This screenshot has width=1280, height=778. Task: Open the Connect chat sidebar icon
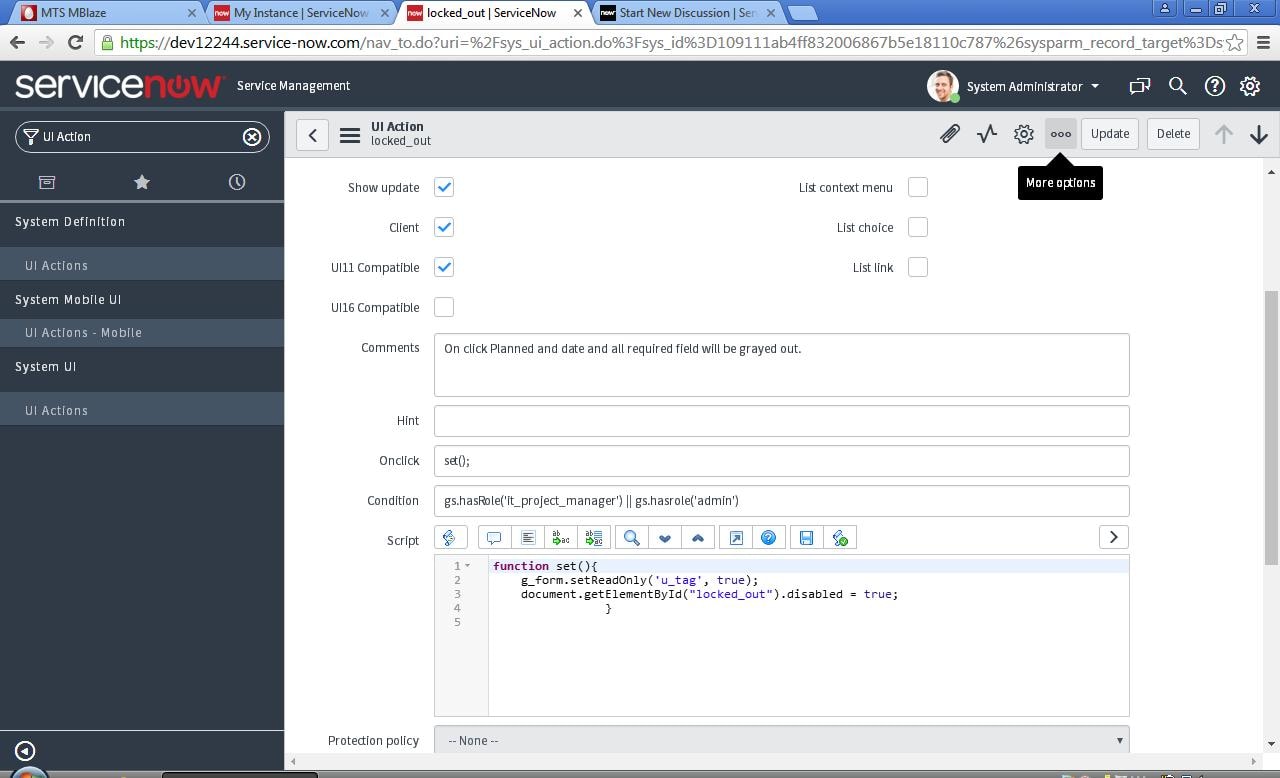(x=1140, y=86)
